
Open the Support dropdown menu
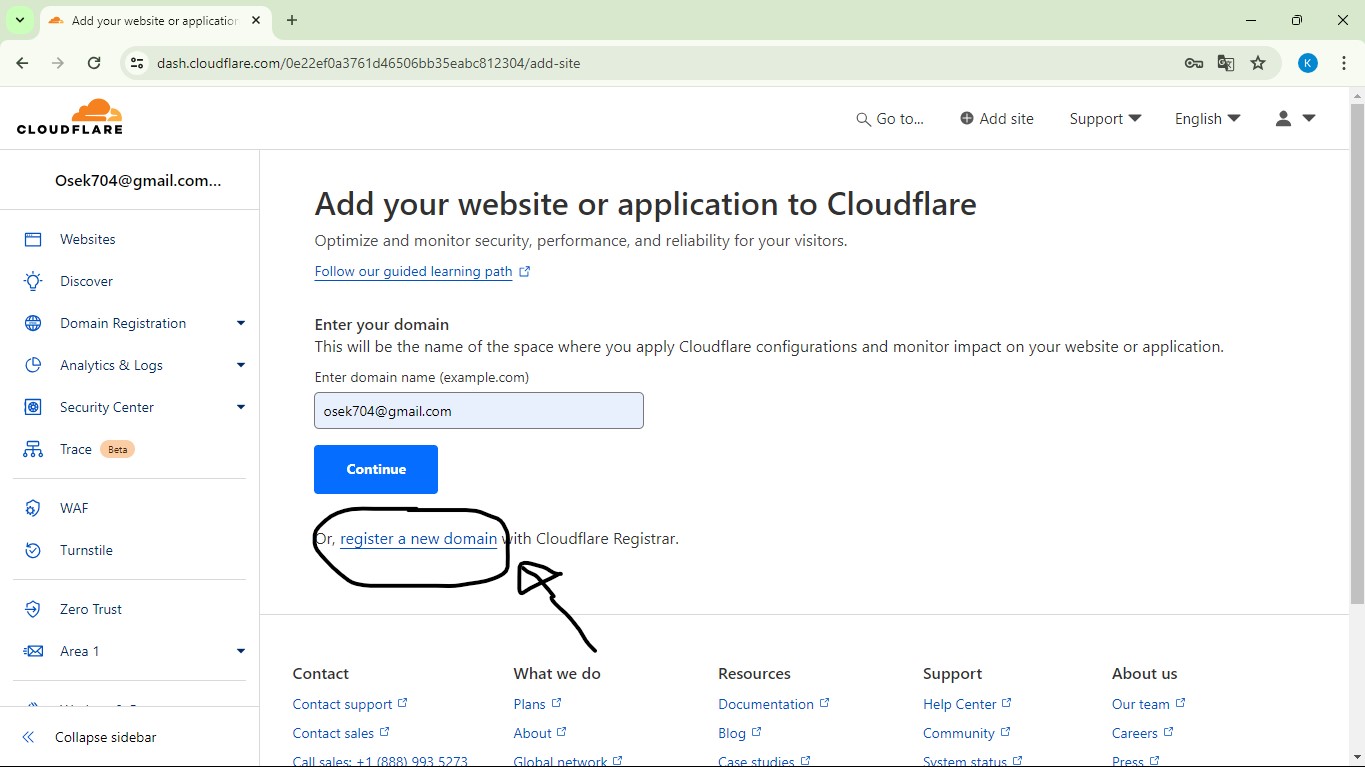pos(1105,118)
